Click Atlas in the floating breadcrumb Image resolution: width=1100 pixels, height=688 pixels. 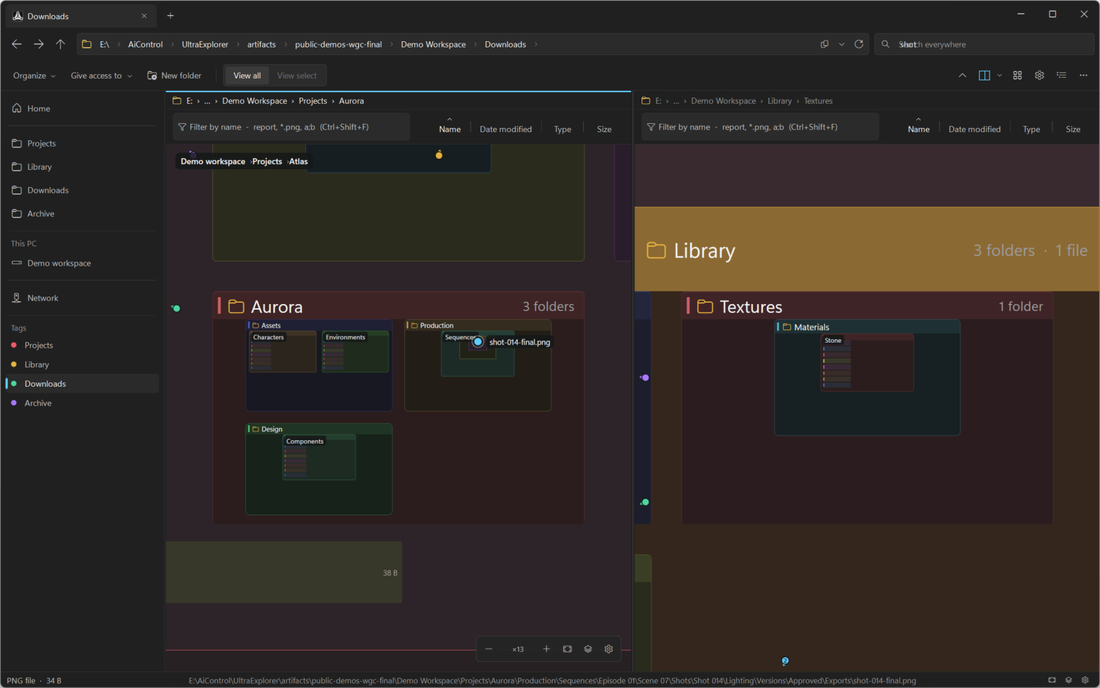click(x=298, y=161)
